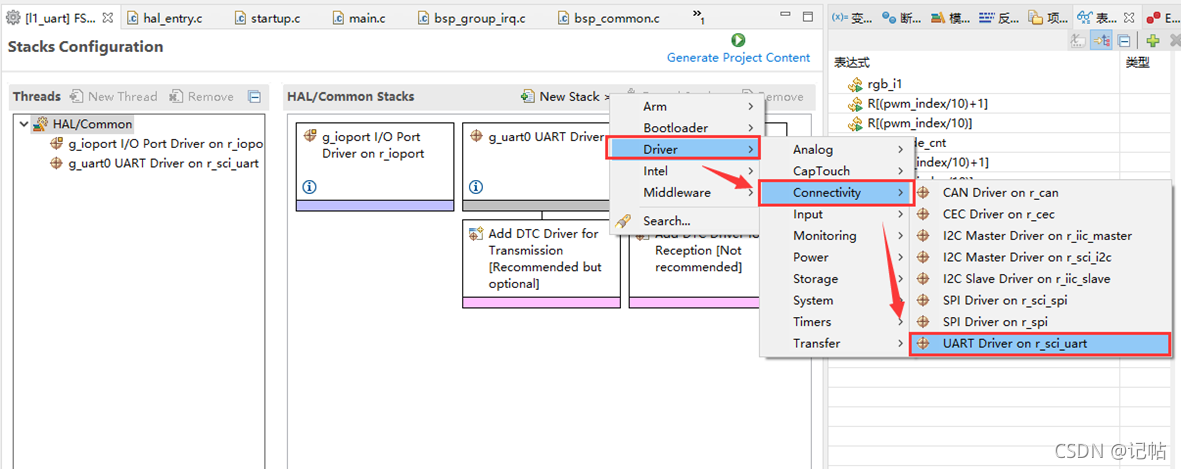Open the red dots E... view tab

tap(1162, 17)
